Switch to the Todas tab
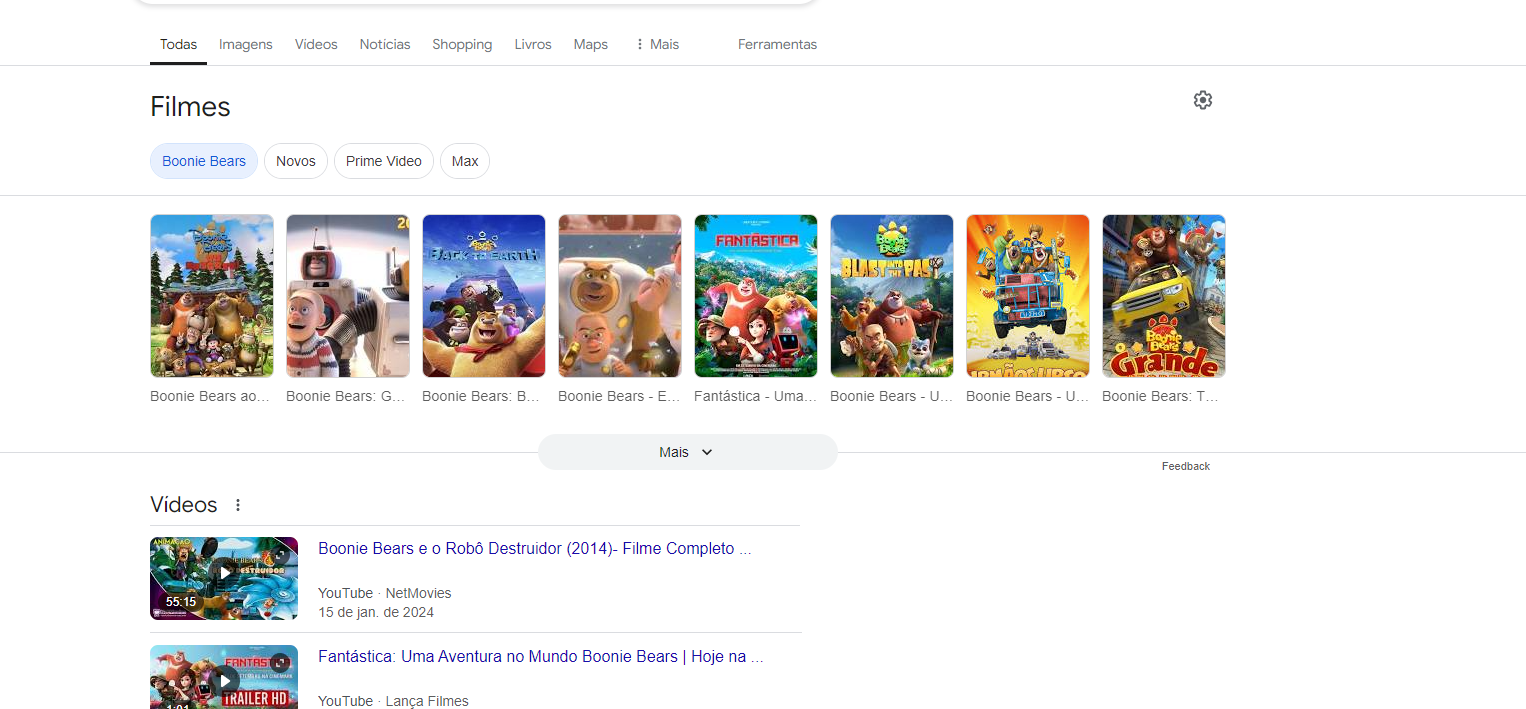Viewport: 1526px width, 709px height. [178, 44]
